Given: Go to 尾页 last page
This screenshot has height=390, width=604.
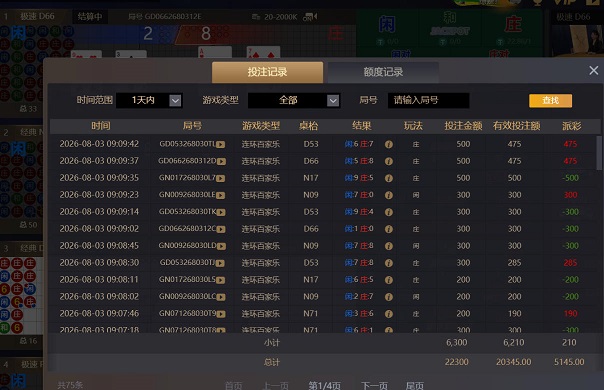Looking at the screenshot, I should click(414, 385).
